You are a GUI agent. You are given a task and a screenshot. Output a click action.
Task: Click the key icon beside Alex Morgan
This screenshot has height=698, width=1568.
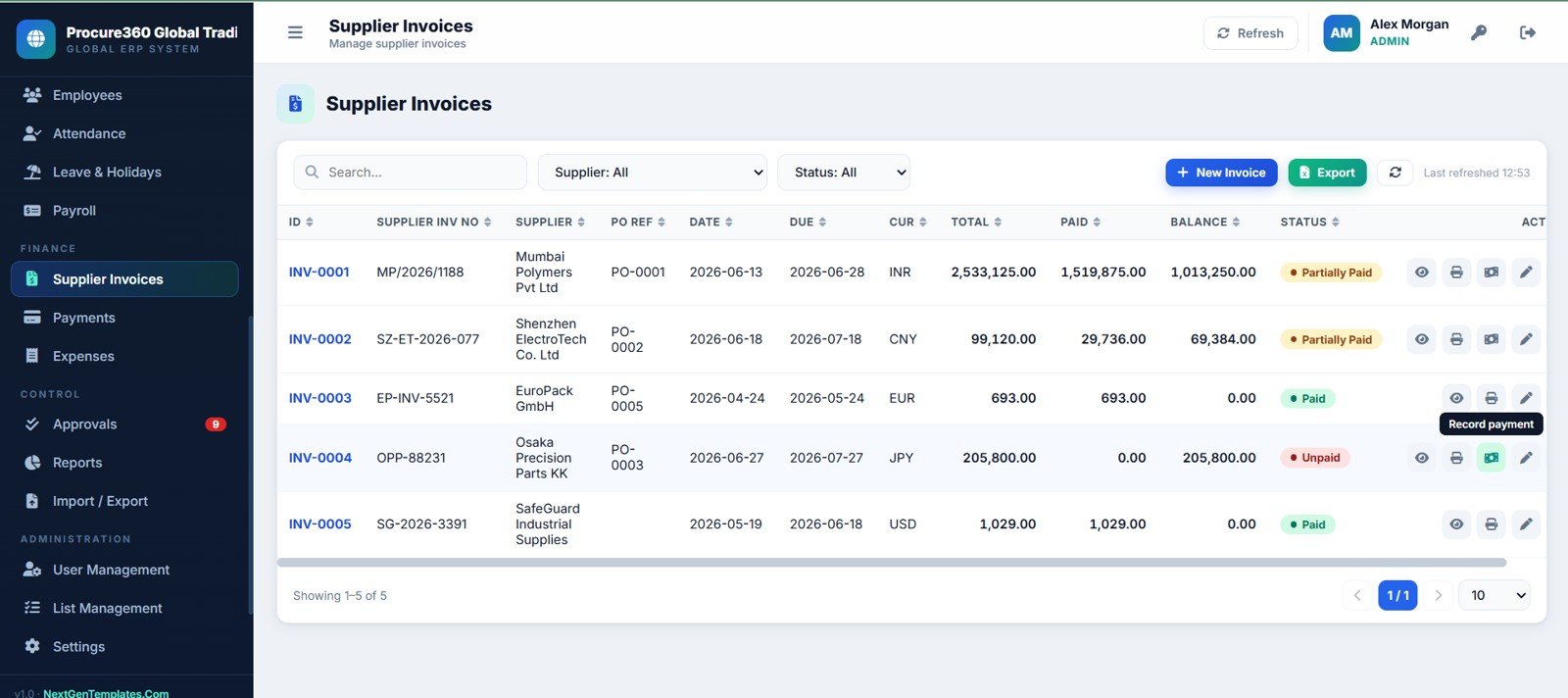[1479, 32]
